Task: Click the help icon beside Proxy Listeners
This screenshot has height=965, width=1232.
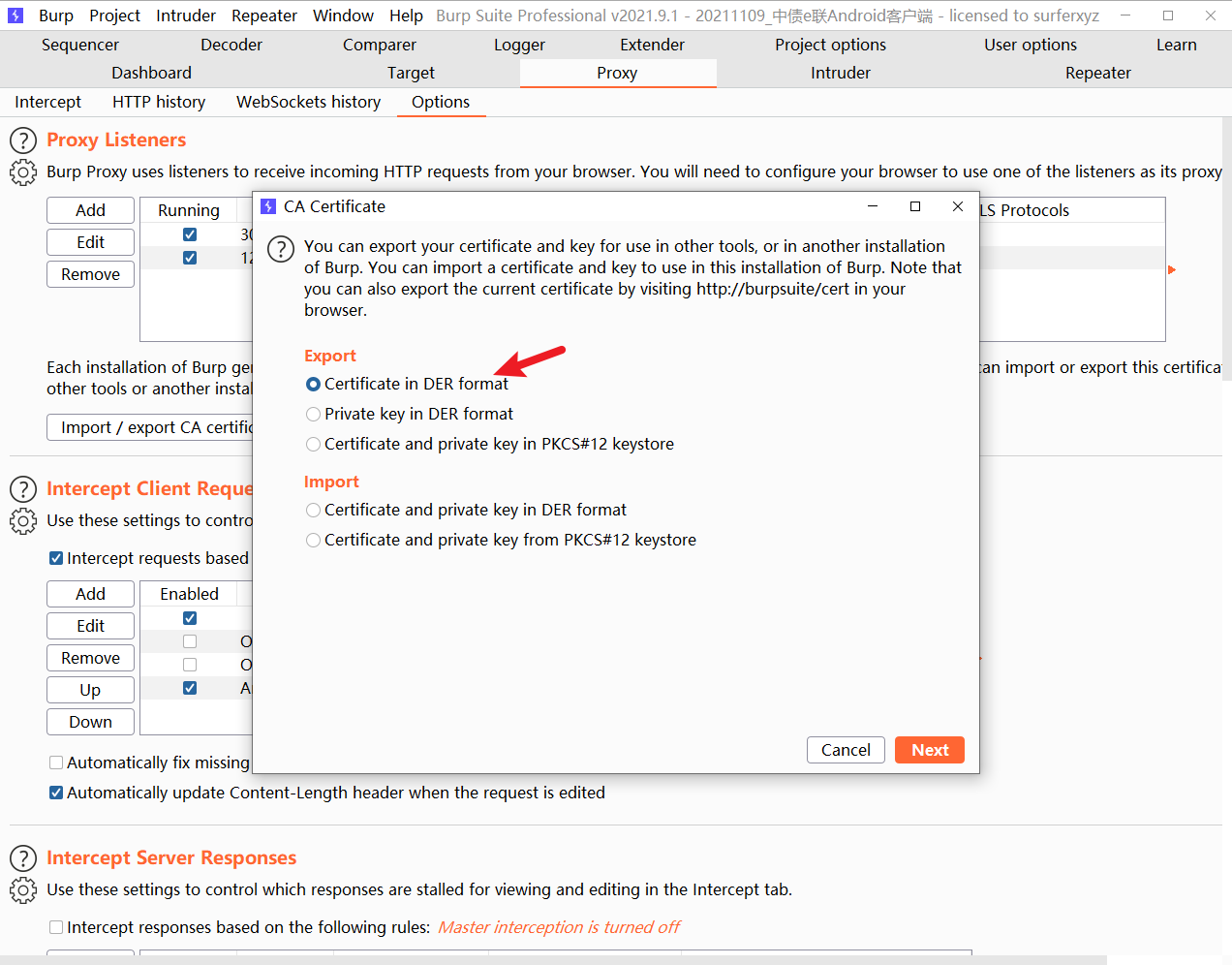Action: 23,140
